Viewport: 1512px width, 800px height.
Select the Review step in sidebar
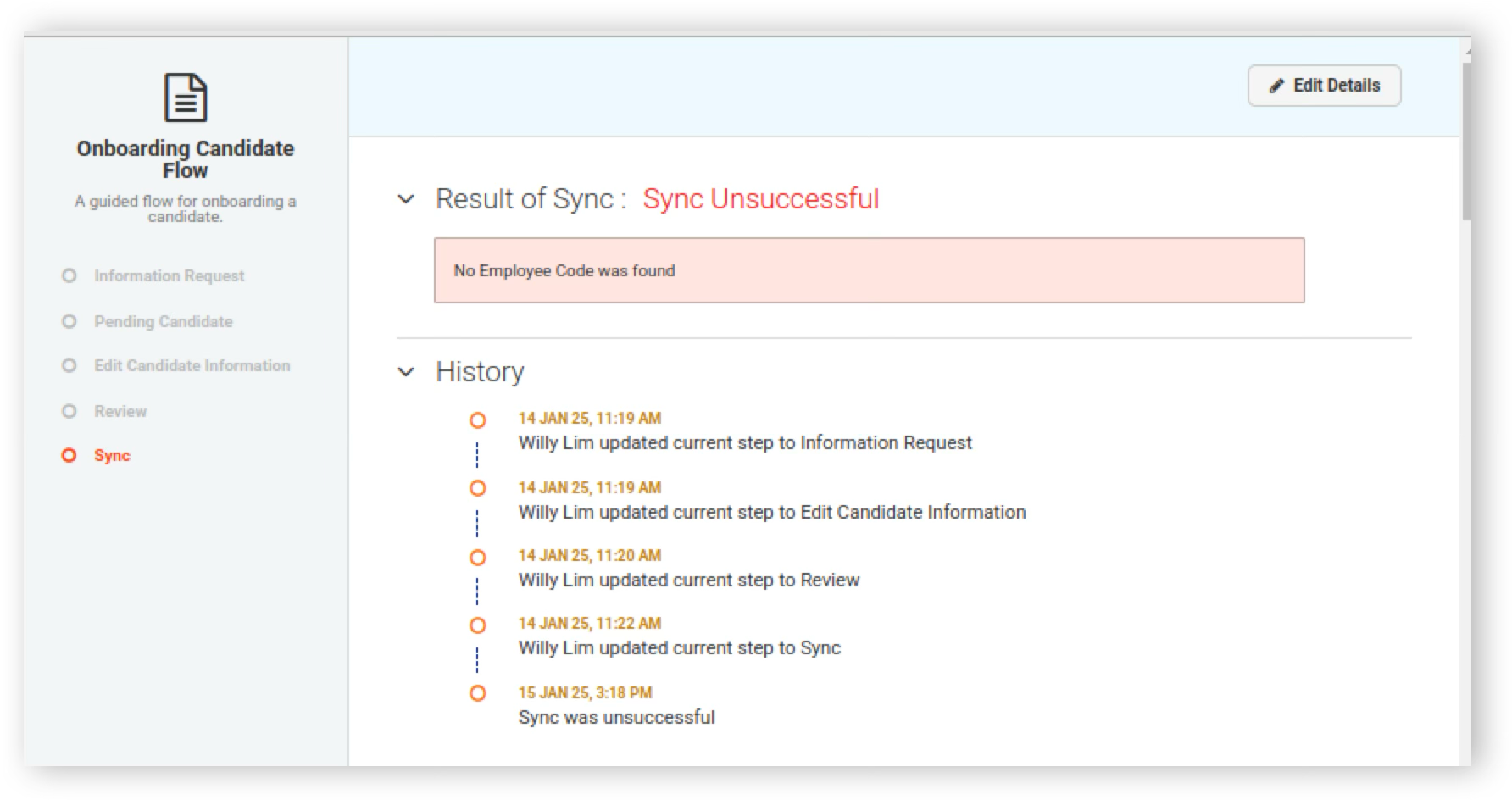pos(120,412)
